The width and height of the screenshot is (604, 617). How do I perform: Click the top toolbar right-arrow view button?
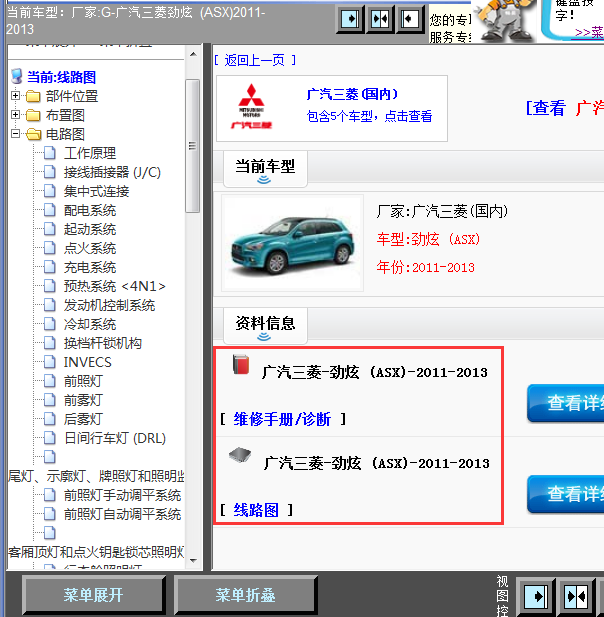point(350,19)
